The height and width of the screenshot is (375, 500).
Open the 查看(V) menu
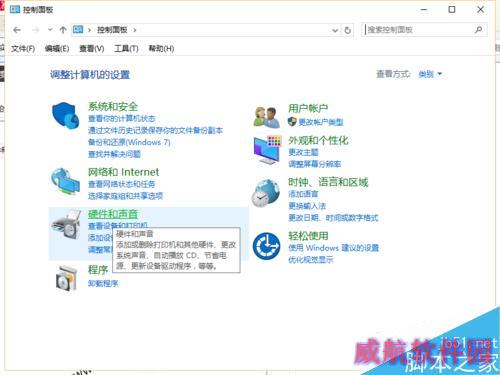[x=92, y=49]
